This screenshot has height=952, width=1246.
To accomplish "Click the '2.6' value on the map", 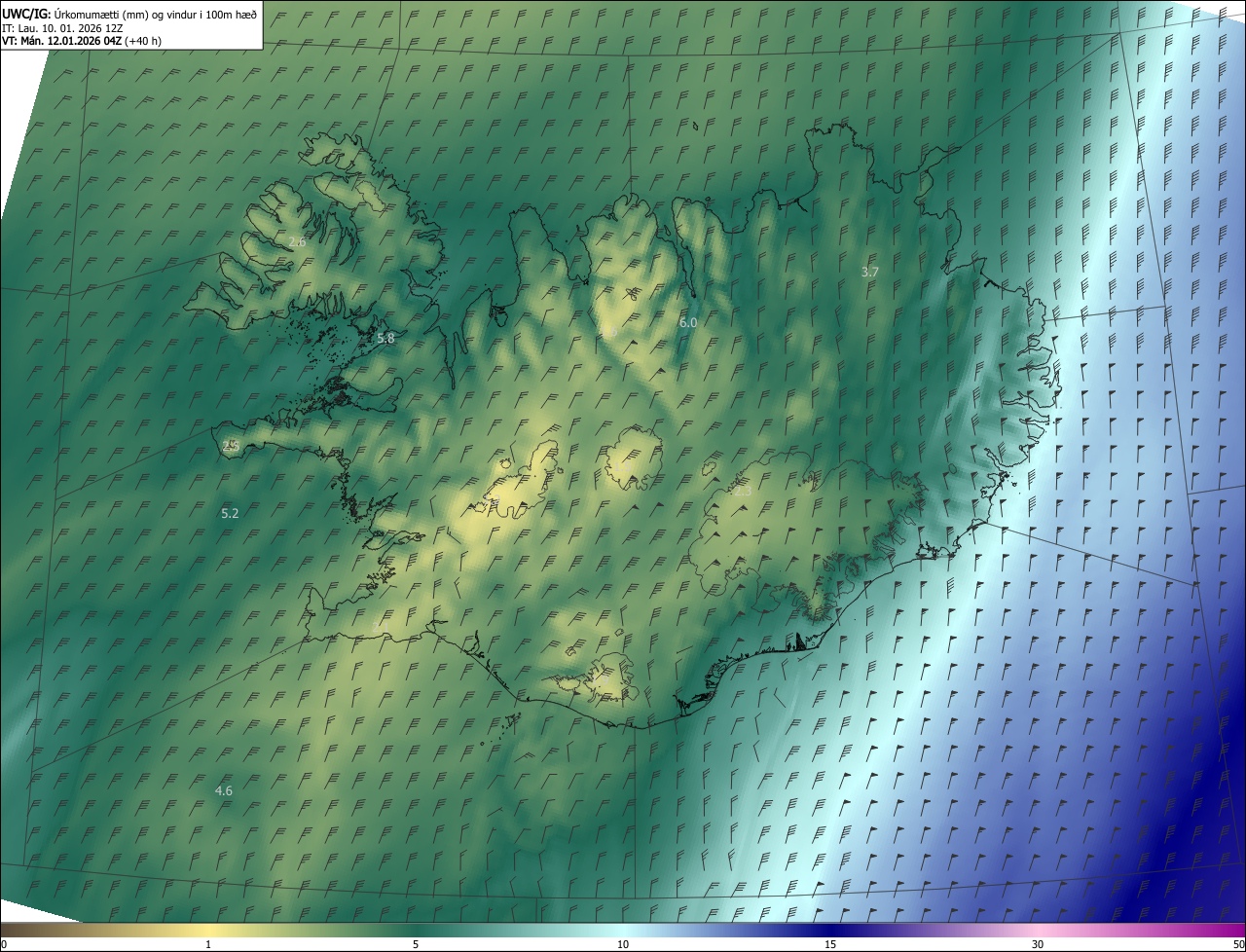I will (298, 241).
